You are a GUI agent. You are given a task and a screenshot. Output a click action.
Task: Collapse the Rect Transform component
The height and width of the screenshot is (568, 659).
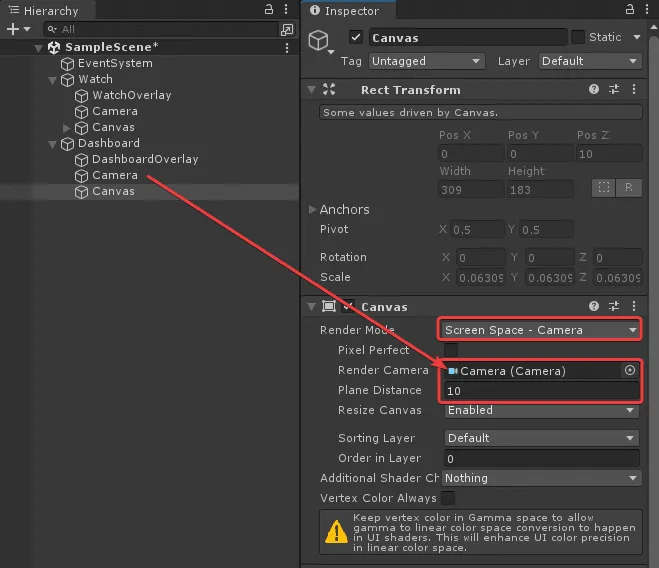point(311,90)
